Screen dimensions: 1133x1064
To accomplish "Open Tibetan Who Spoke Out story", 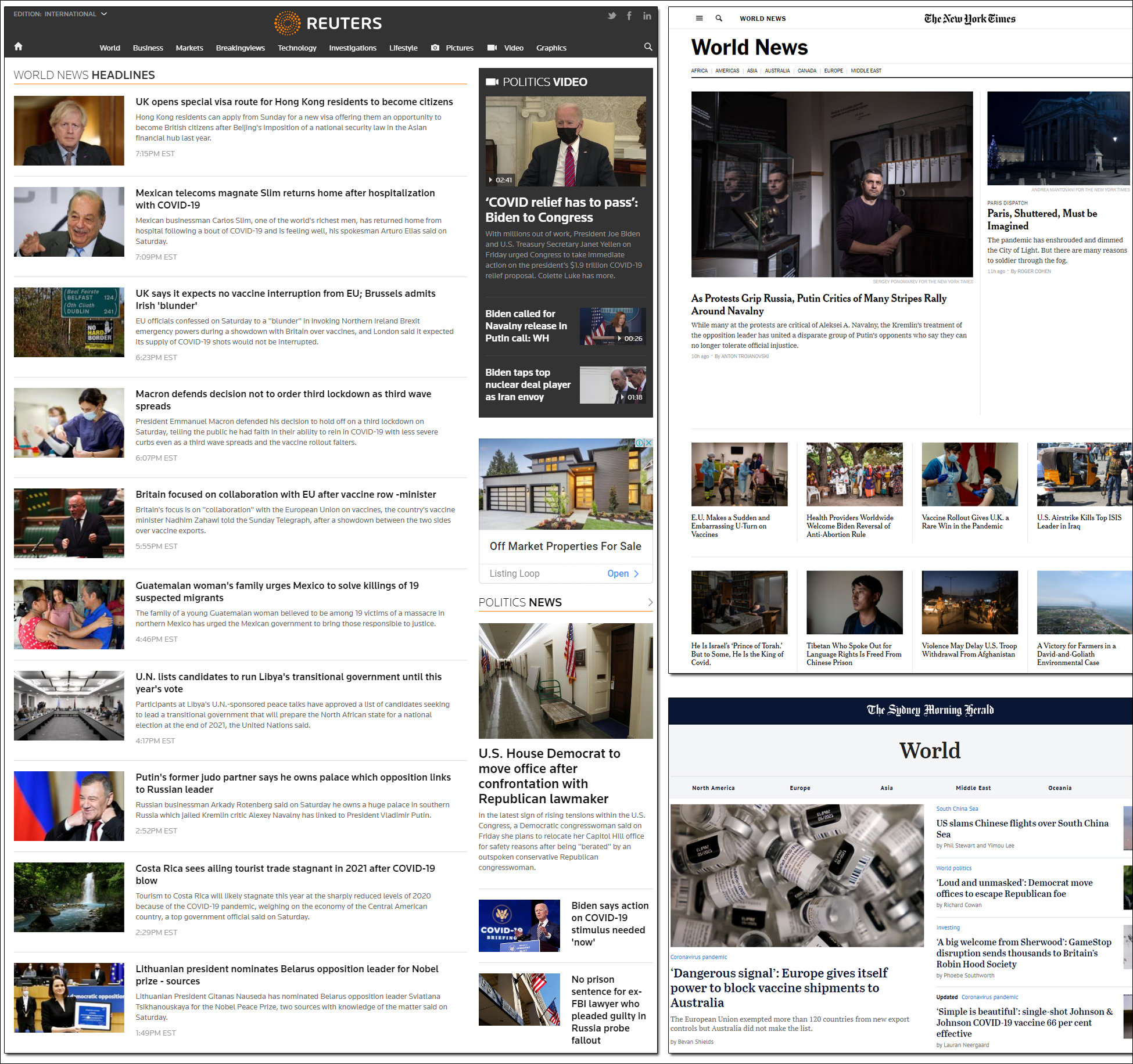I will (x=854, y=654).
